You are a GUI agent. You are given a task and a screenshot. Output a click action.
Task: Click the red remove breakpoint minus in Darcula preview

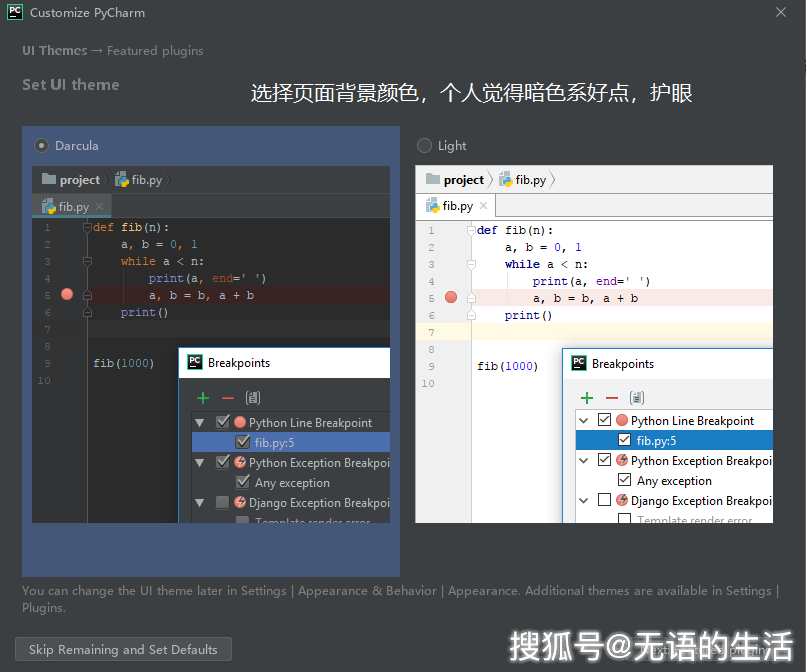[228, 398]
